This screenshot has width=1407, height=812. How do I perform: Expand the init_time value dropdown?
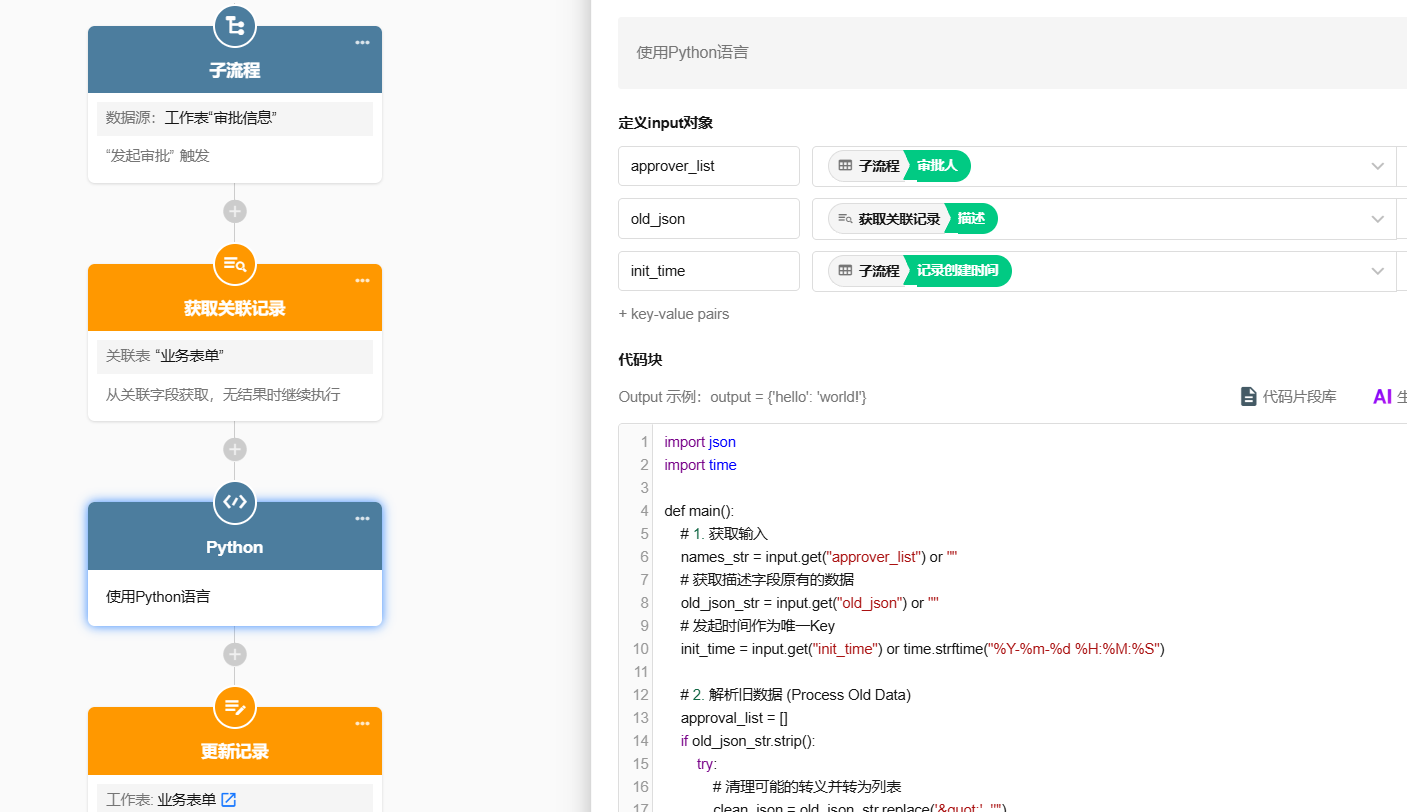pyautogui.click(x=1377, y=271)
